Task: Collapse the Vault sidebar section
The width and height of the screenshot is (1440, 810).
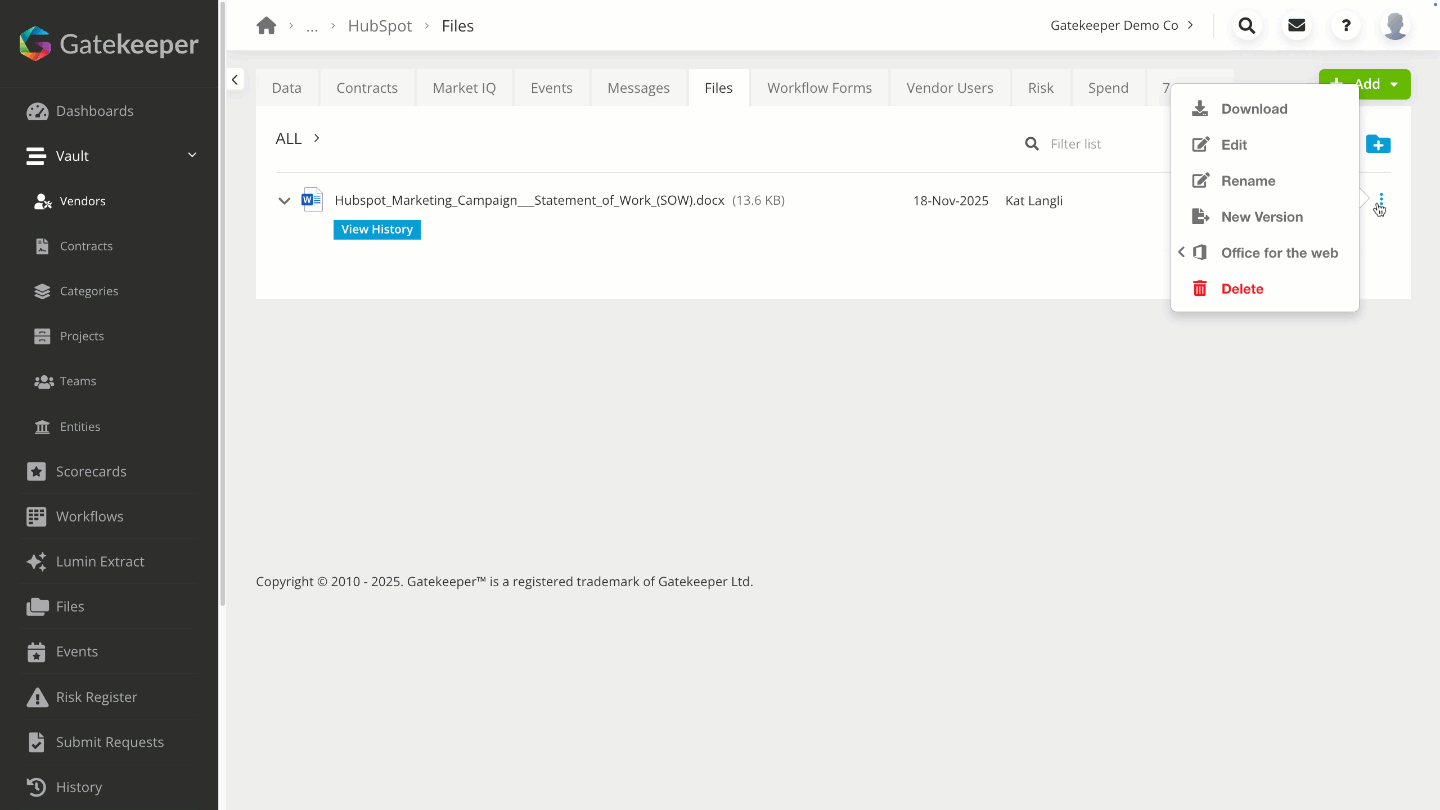Action: (x=192, y=155)
